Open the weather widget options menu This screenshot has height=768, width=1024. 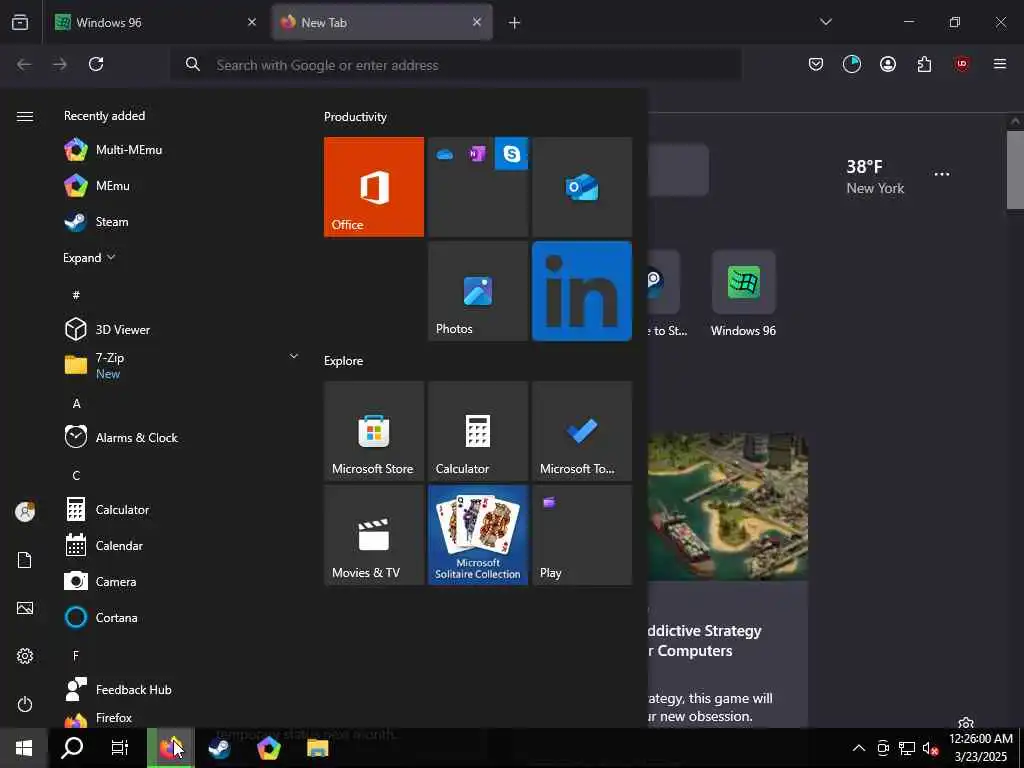click(941, 174)
